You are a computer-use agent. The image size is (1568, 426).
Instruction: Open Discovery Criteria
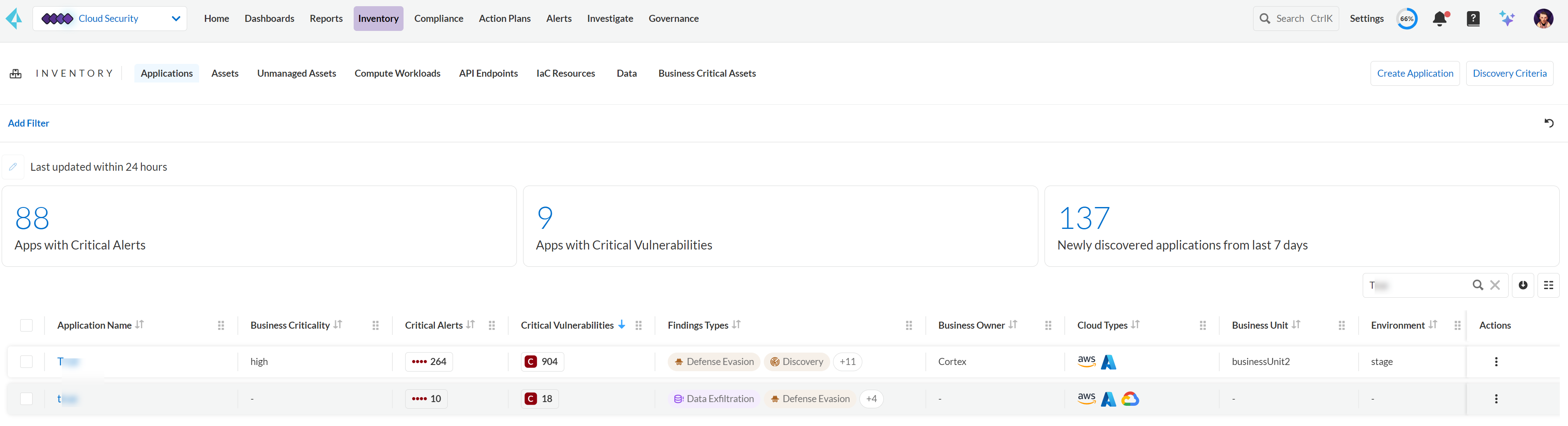[1509, 73]
